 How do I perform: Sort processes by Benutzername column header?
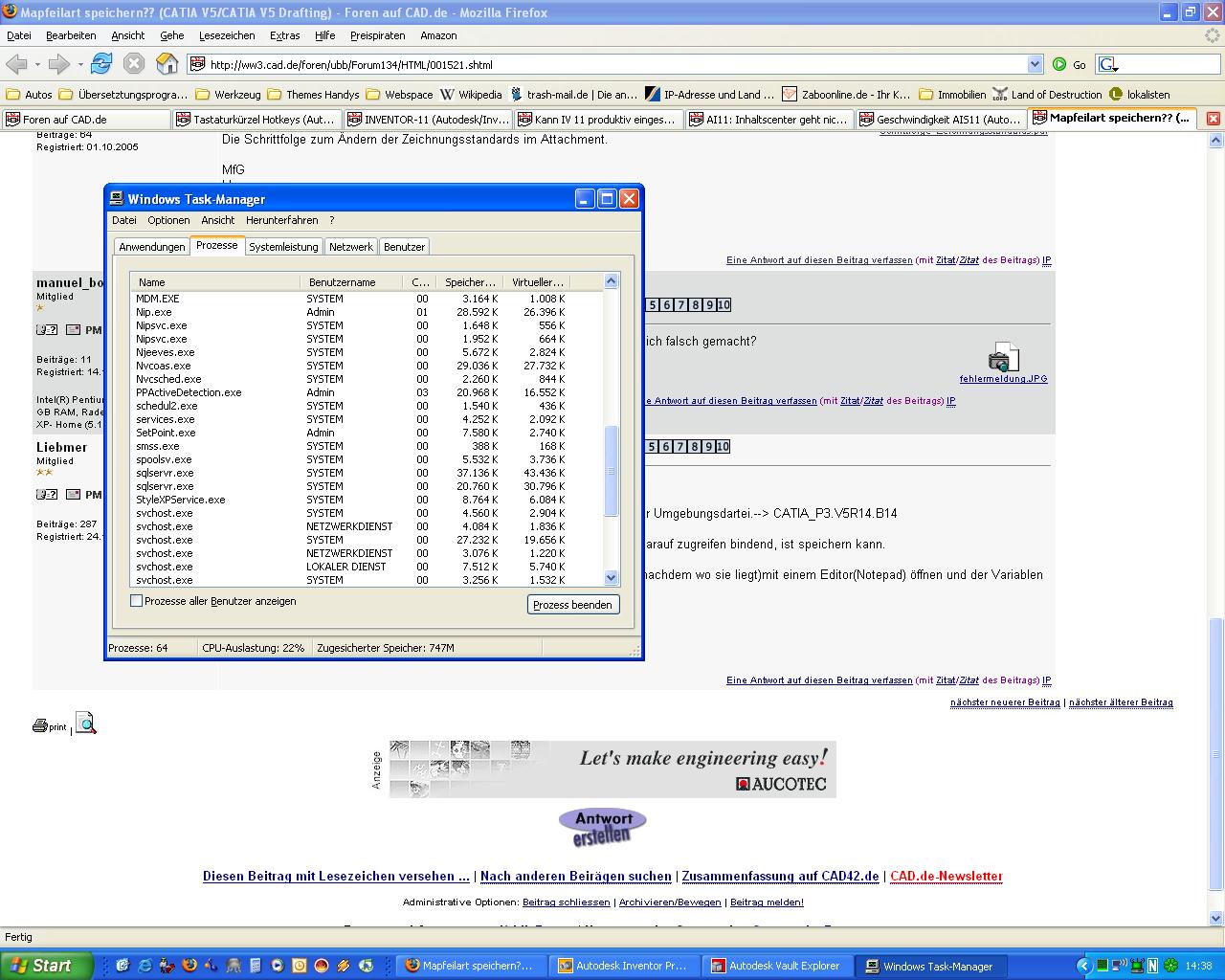pos(352,282)
